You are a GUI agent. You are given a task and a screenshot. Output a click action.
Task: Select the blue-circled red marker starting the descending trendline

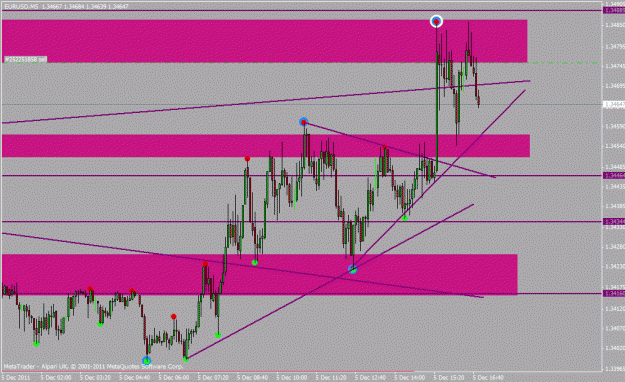tap(304, 122)
